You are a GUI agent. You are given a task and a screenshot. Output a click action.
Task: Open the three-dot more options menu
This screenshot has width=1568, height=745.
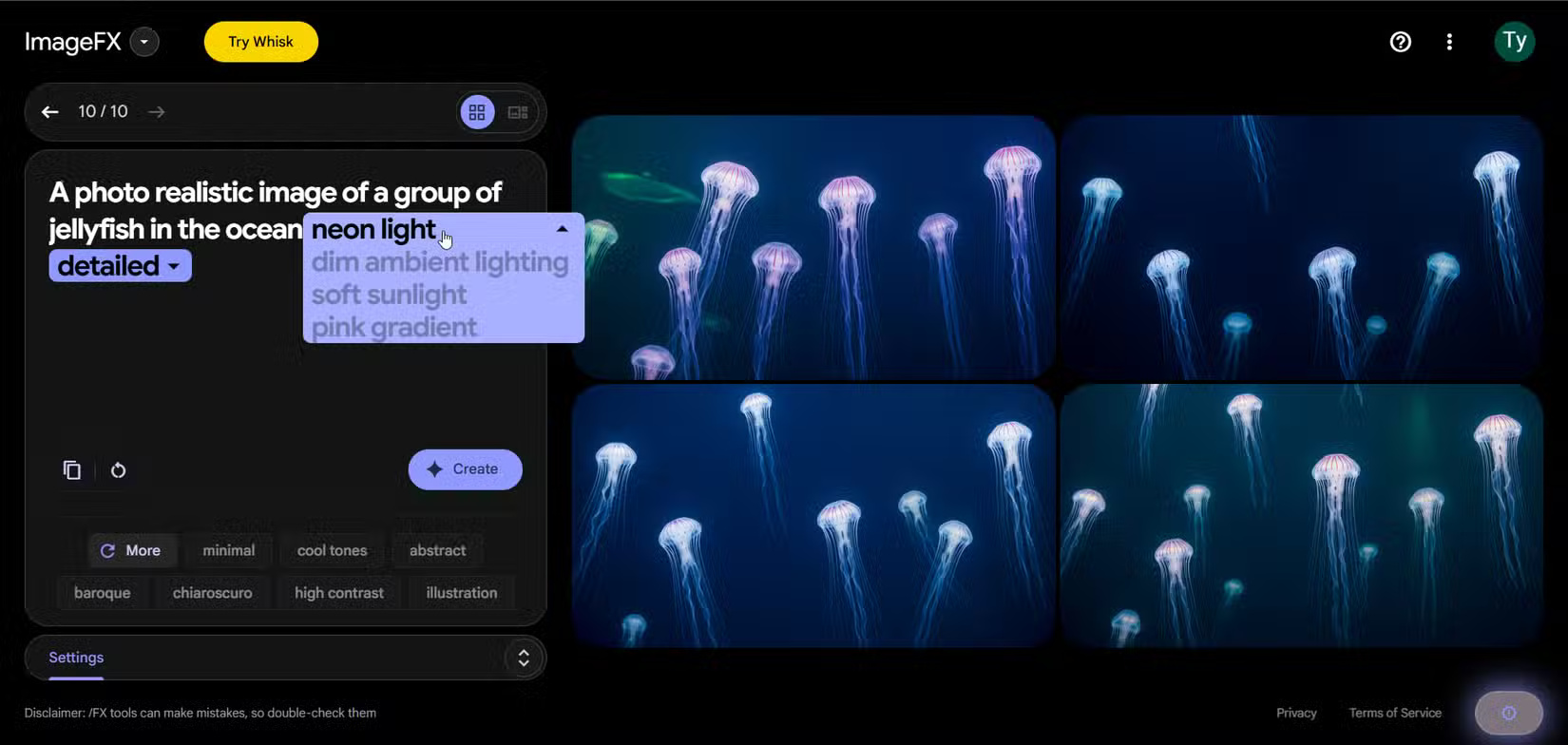(1449, 42)
